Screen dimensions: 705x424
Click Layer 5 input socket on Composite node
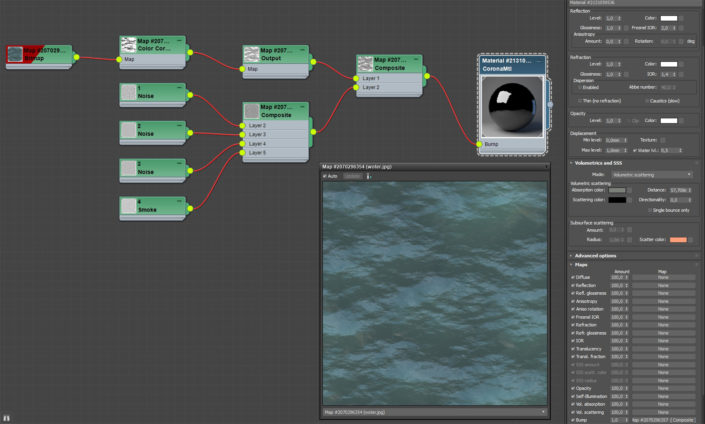coord(240,153)
